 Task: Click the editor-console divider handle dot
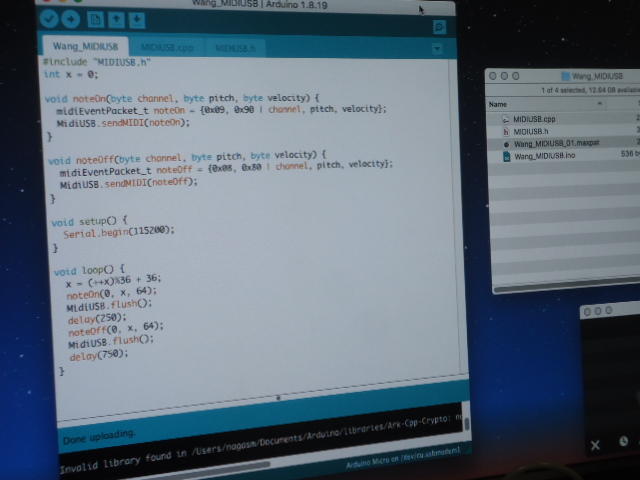(x=278, y=397)
